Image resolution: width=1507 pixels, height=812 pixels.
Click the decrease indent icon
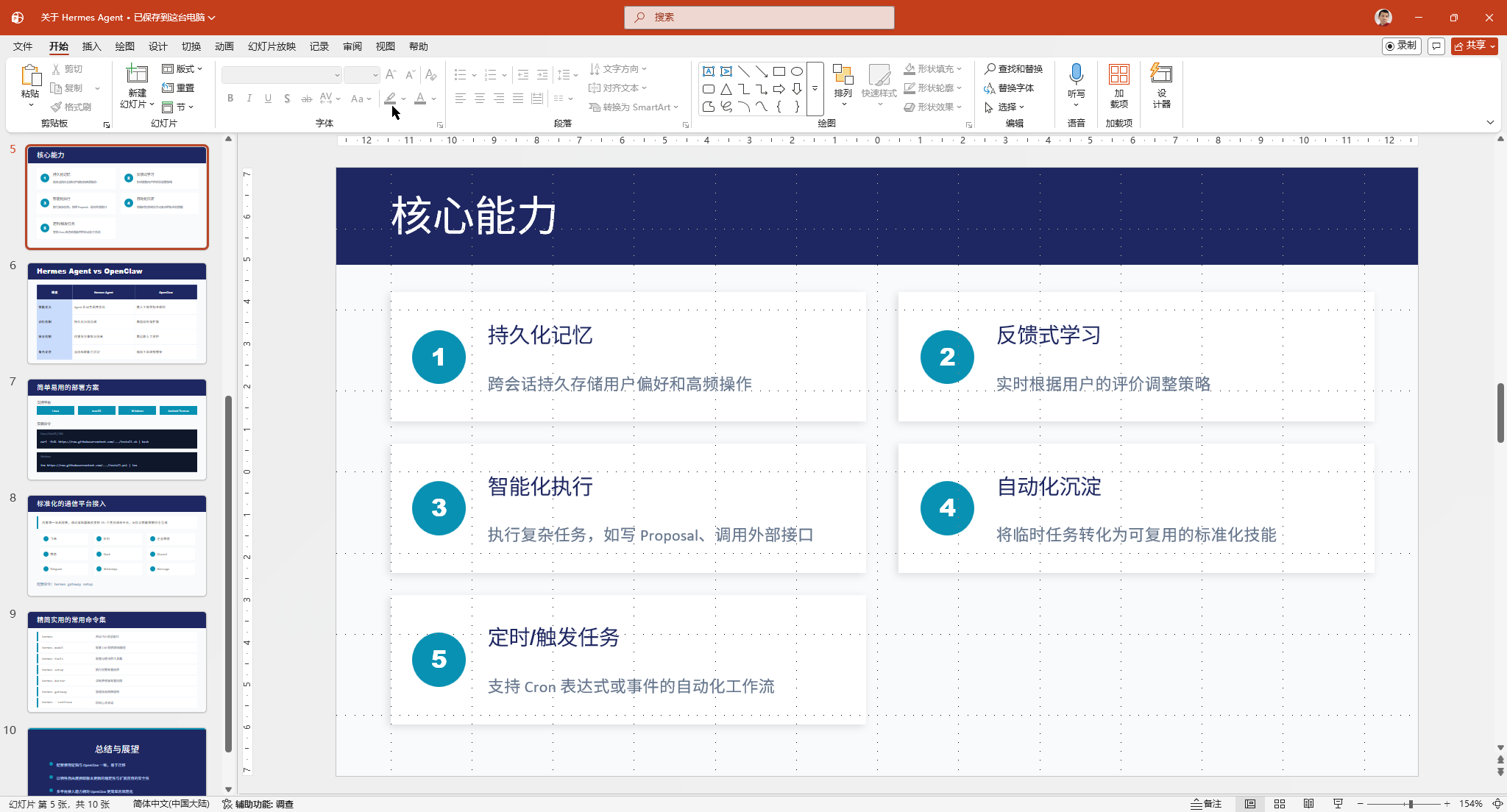pyautogui.click(x=523, y=75)
